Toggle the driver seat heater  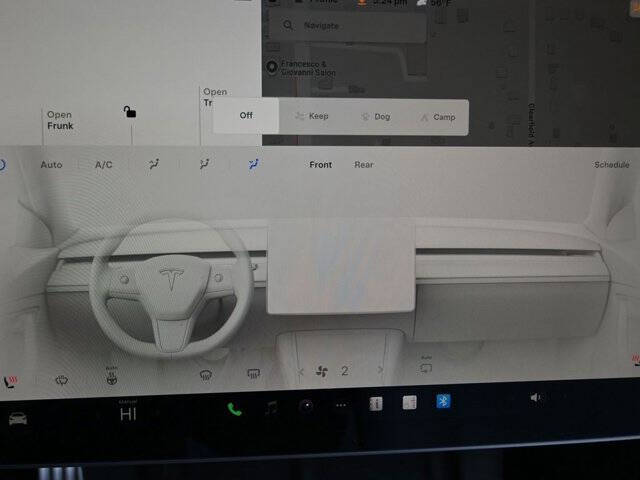pyautogui.click(x=10, y=382)
